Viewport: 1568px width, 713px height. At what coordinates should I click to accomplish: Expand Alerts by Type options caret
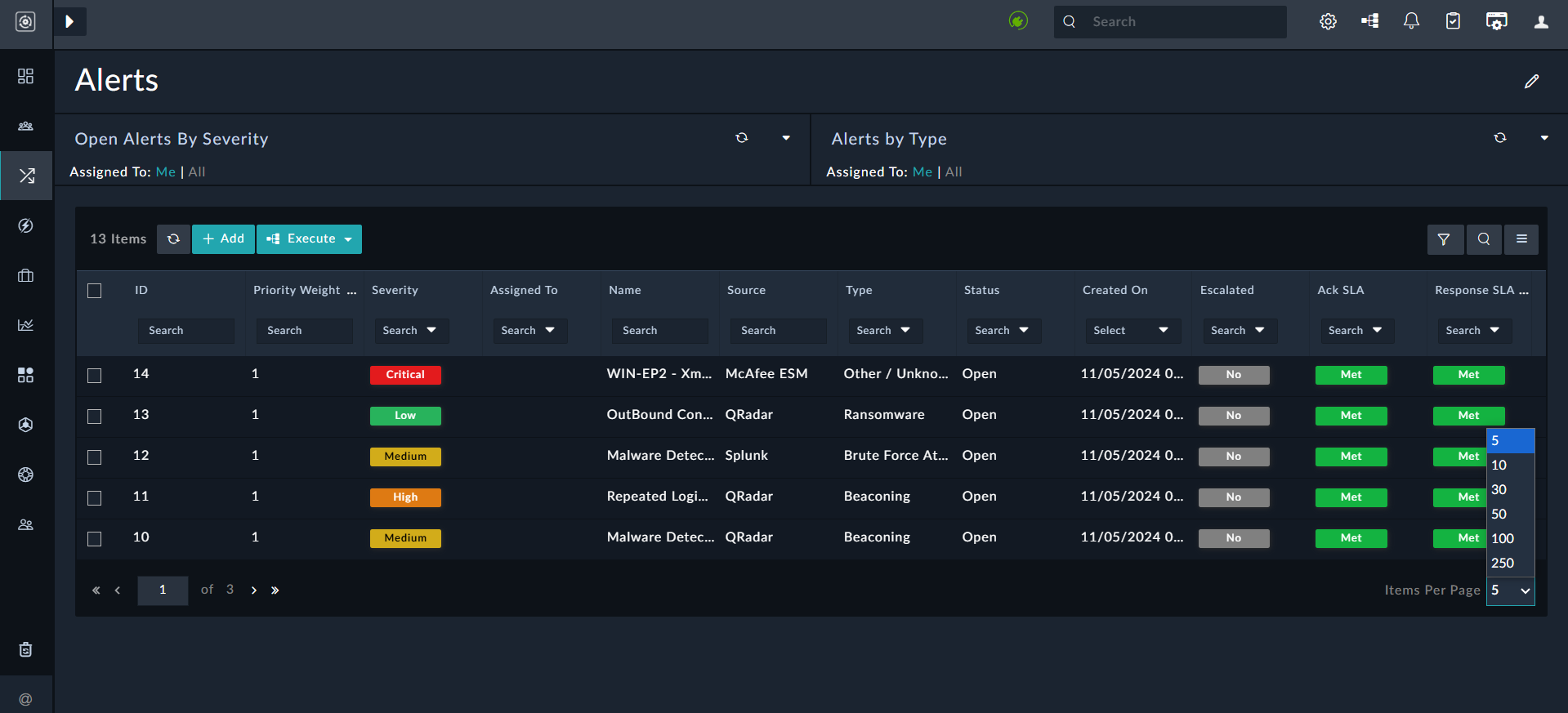1544,138
